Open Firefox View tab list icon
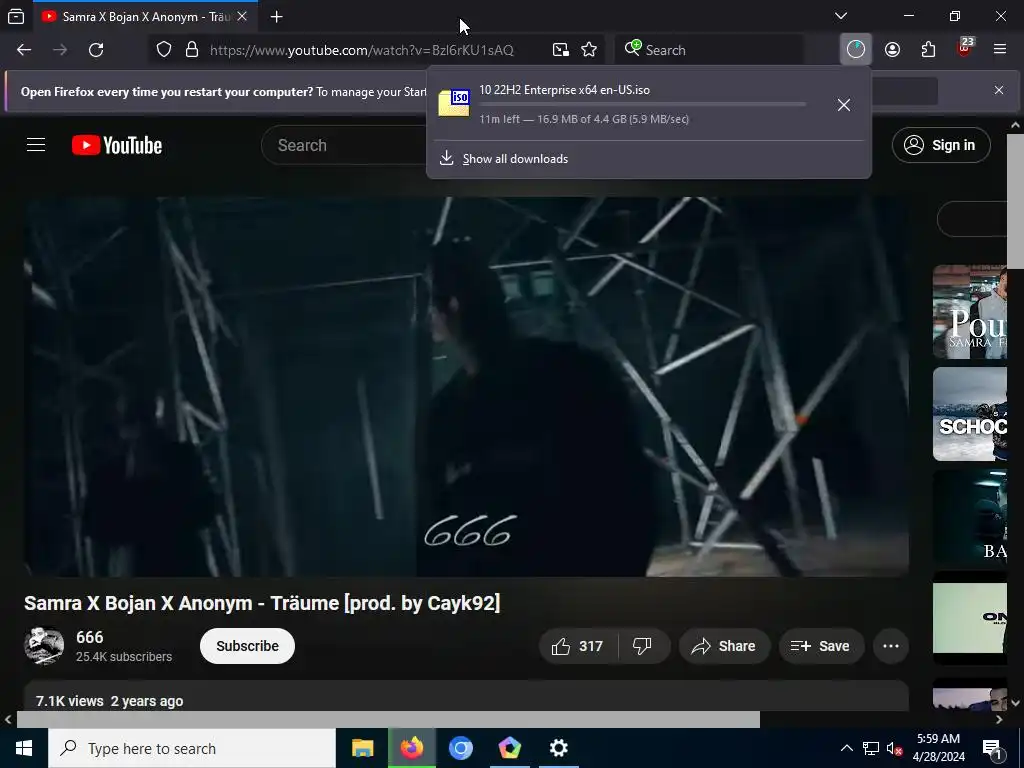Viewport: 1024px width, 768px height. pyautogui.click(x=16, y=16)
